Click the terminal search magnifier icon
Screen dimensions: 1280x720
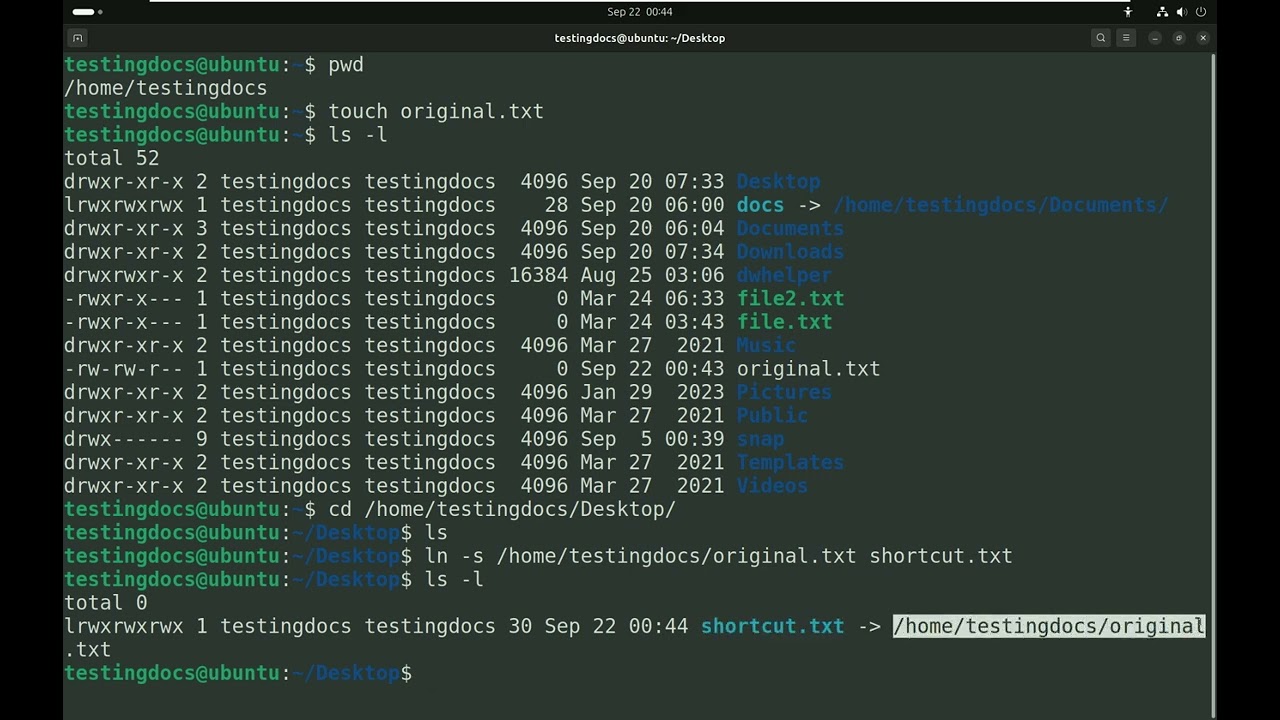1101,38
